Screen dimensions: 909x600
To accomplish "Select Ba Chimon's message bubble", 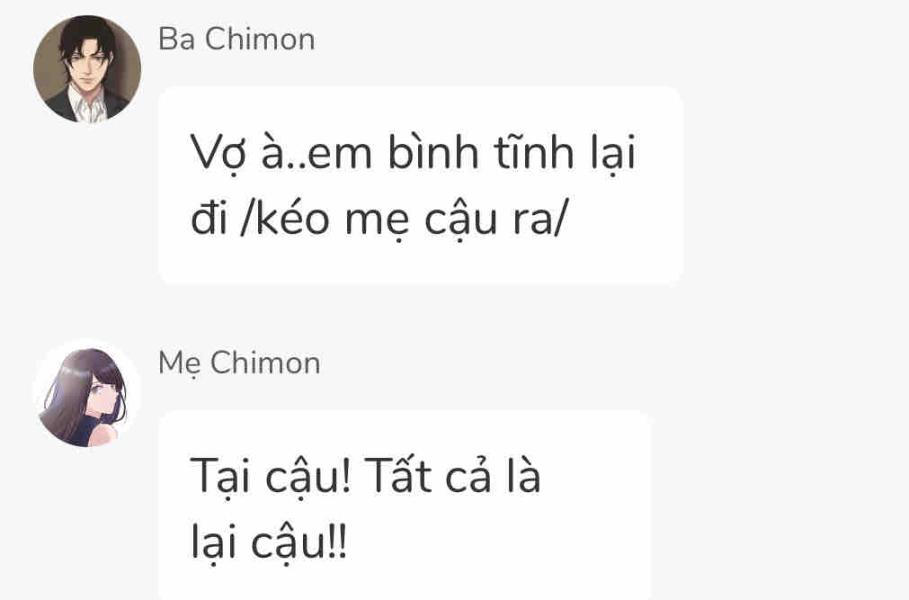I will pyautogui.click(x=420, y=186).
